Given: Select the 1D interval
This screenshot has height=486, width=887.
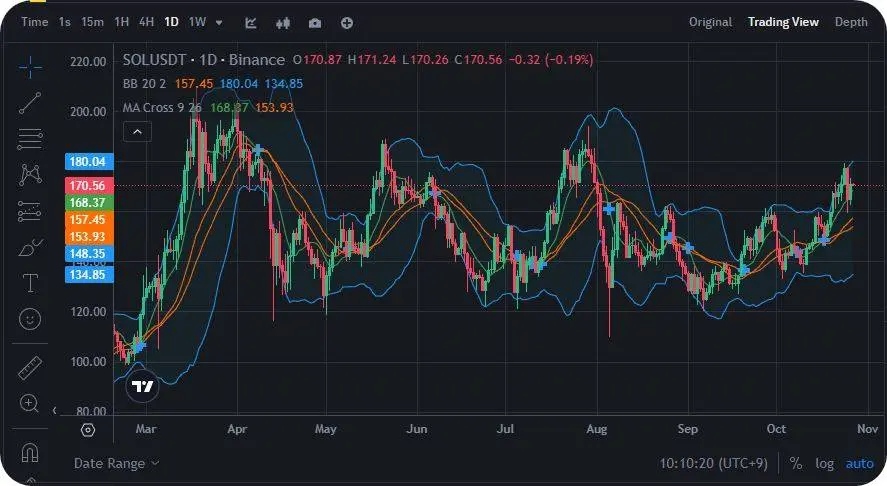Looking at the screenshot, I should click(x=171, y=22).
